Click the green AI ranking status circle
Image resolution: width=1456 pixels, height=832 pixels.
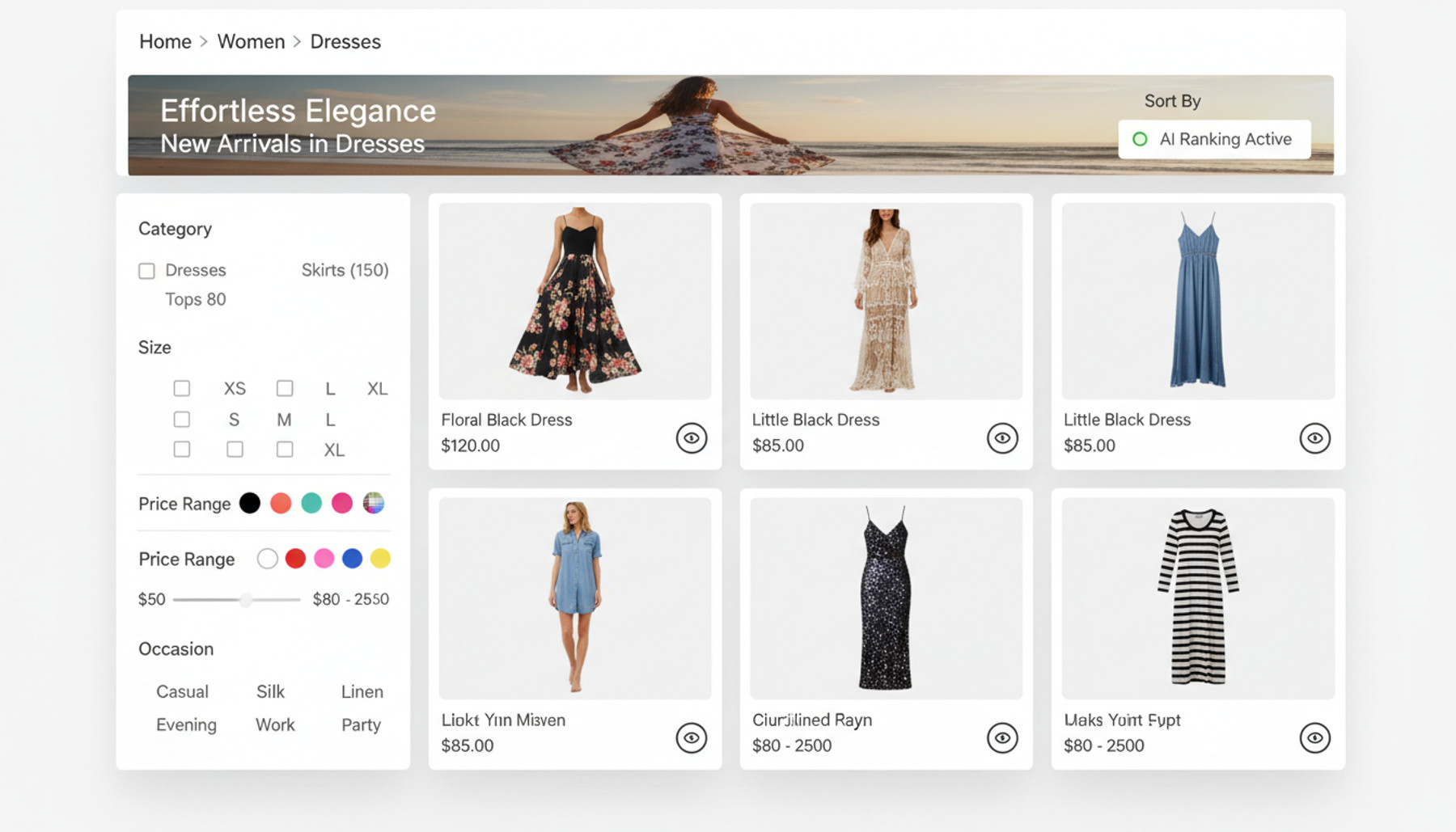1140,139
